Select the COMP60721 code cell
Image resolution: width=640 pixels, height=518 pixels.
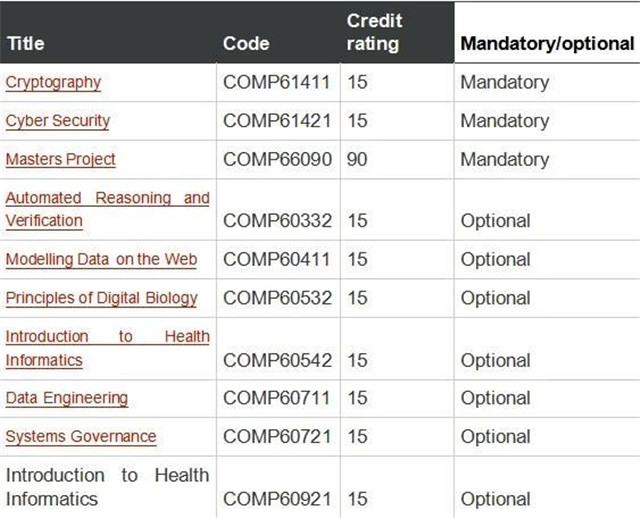point(277,436)
